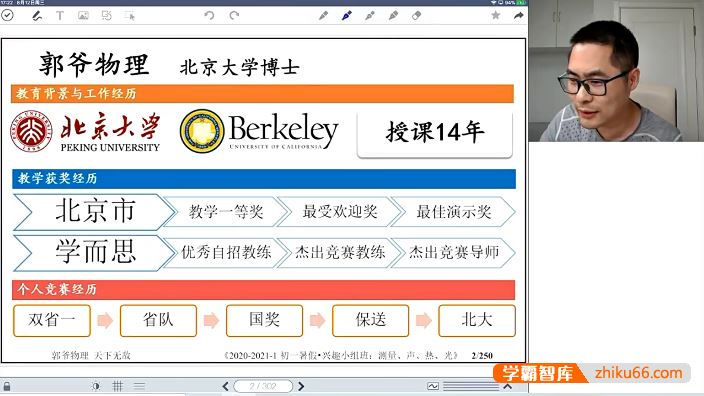Click the "北京市" arrow label
Image resolution: width=704 pixels, height=396 pixels.
pos(95,212)
